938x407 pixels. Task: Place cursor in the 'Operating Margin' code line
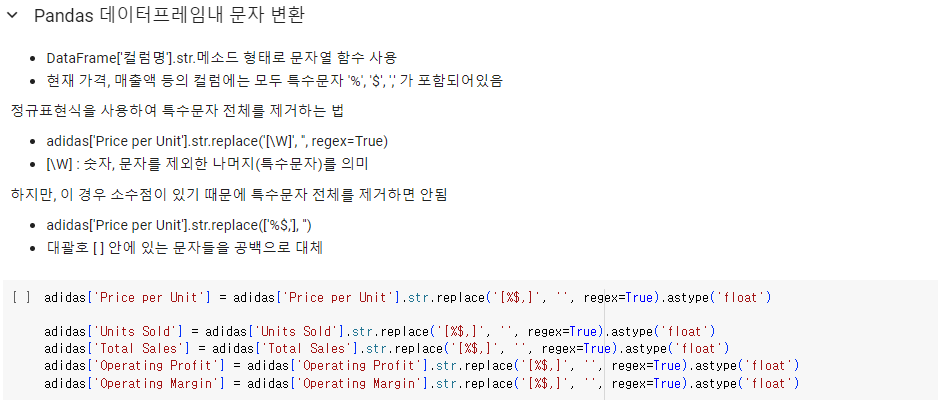[x=422, y=382]
